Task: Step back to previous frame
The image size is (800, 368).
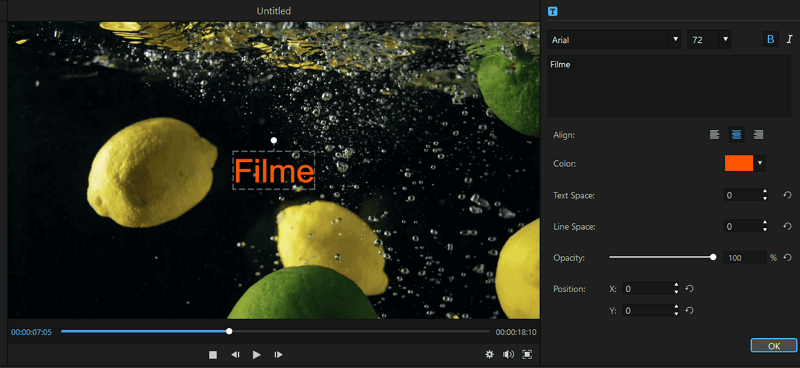Action: (235, 355)
